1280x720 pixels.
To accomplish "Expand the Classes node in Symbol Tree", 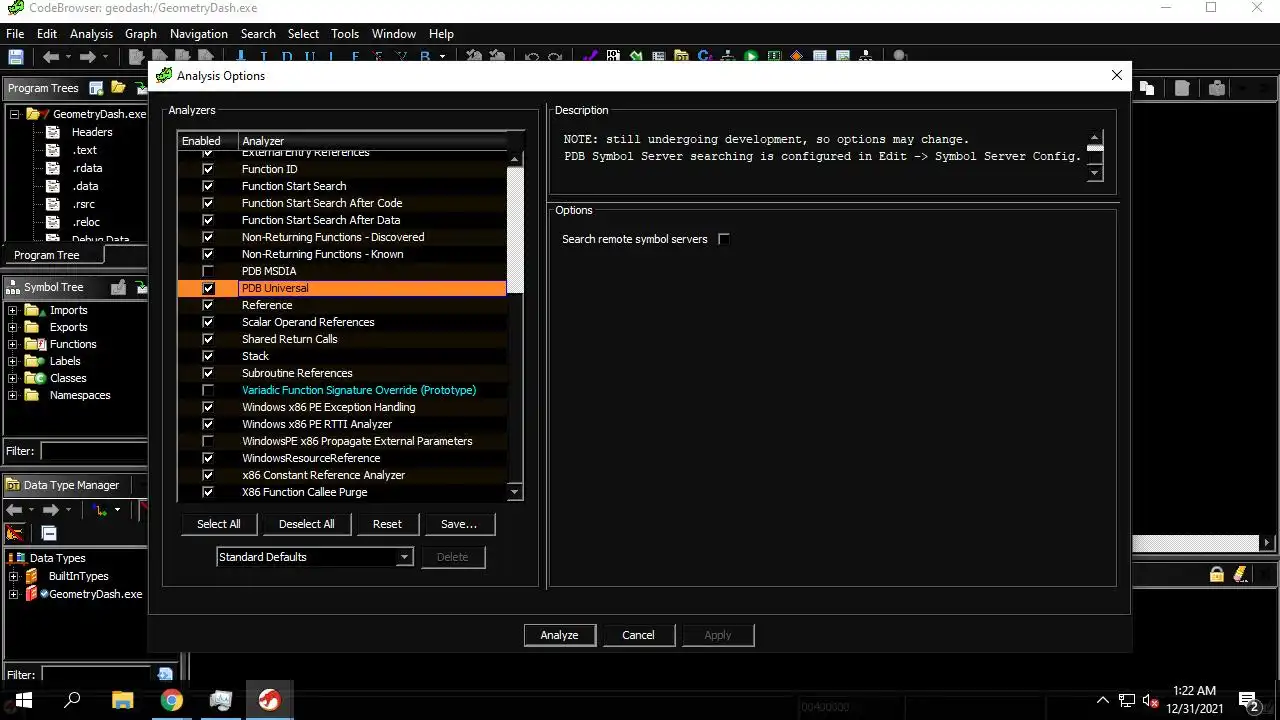I will [x=13, y=378].
